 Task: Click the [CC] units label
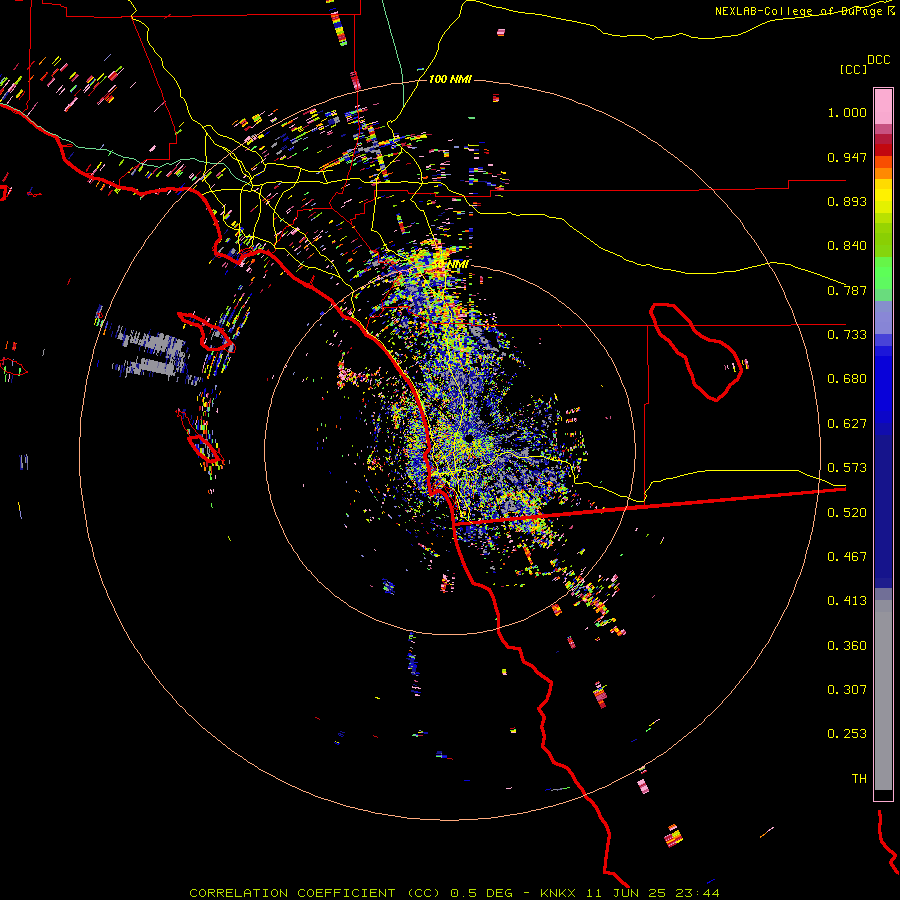click(853, 70)
